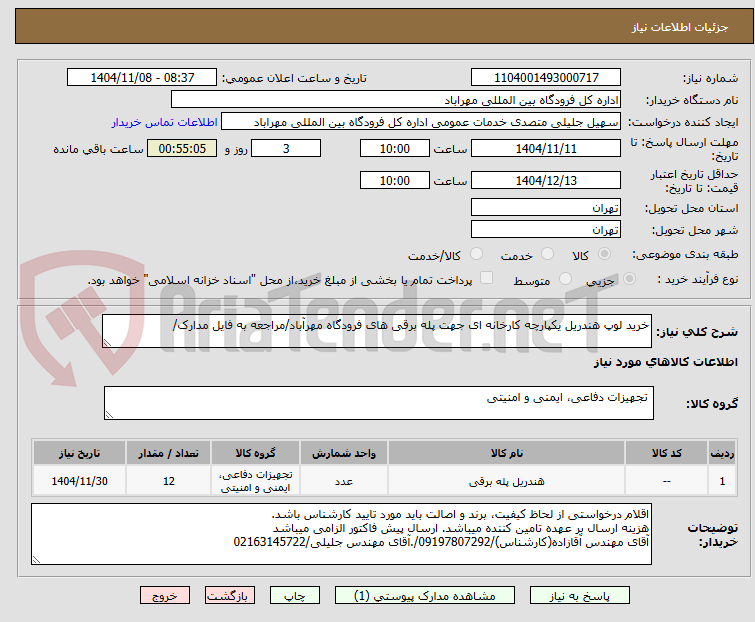Click the resize handle of شرح کلی نیاز box
This screenshot has width=755, height=622.
[107, 343]
